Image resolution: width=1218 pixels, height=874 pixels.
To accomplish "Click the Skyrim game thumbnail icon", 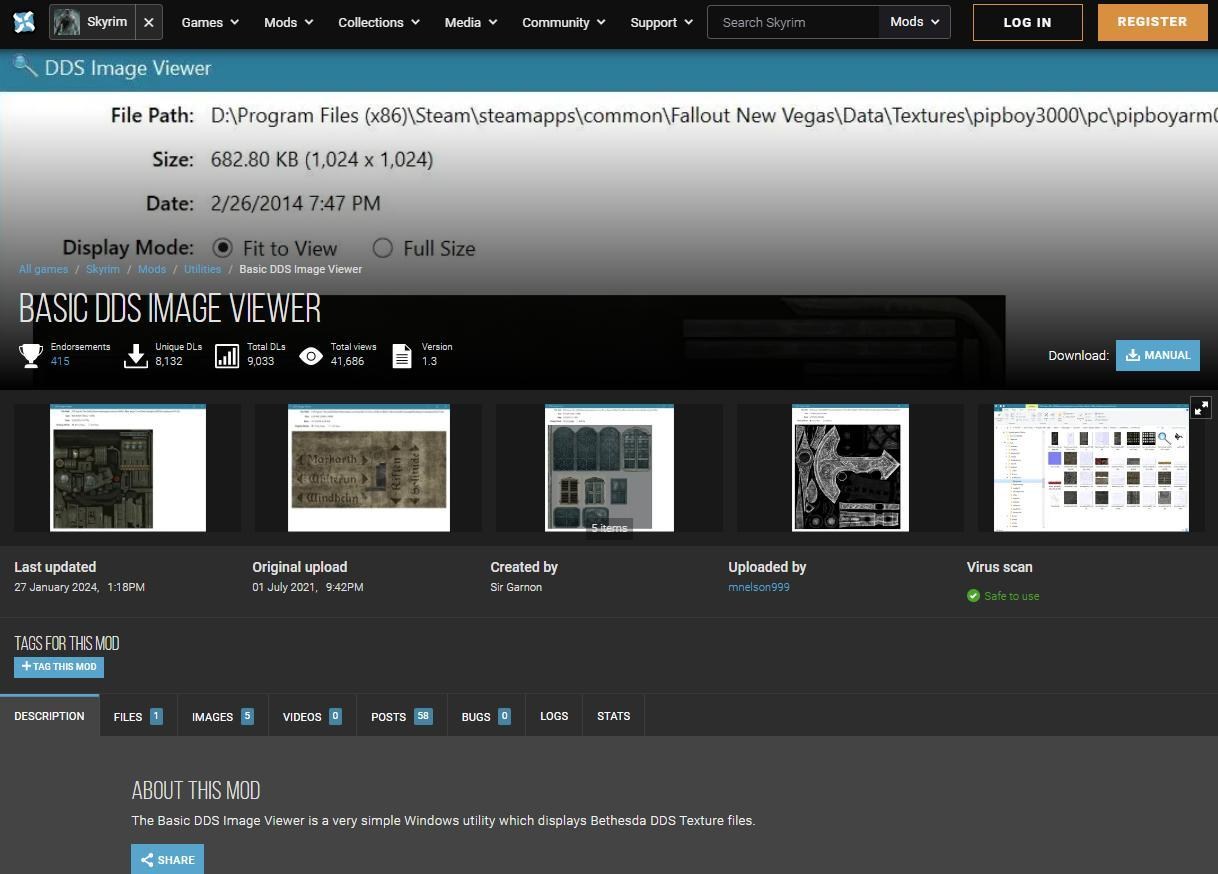I will [67, 22].
